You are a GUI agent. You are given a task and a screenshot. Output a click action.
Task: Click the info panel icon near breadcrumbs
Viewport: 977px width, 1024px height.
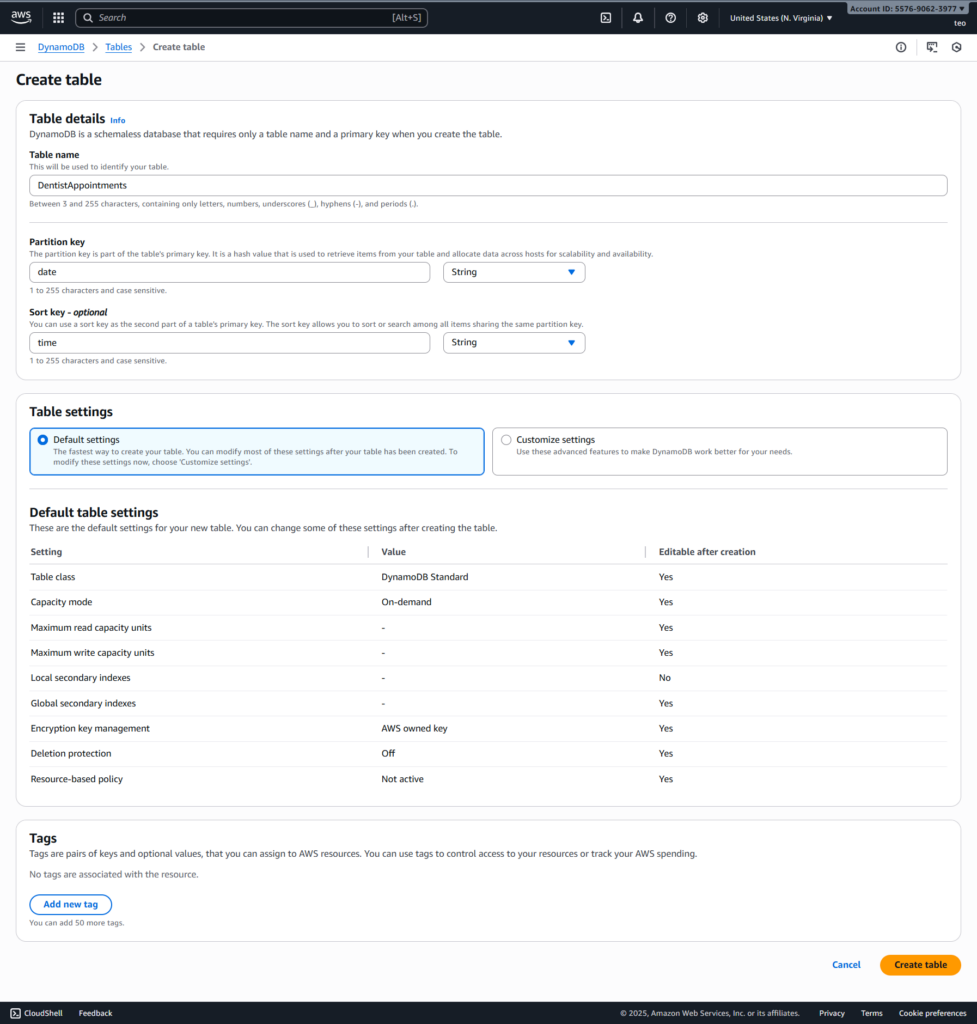pyautogui.click(x=901, y=47)
